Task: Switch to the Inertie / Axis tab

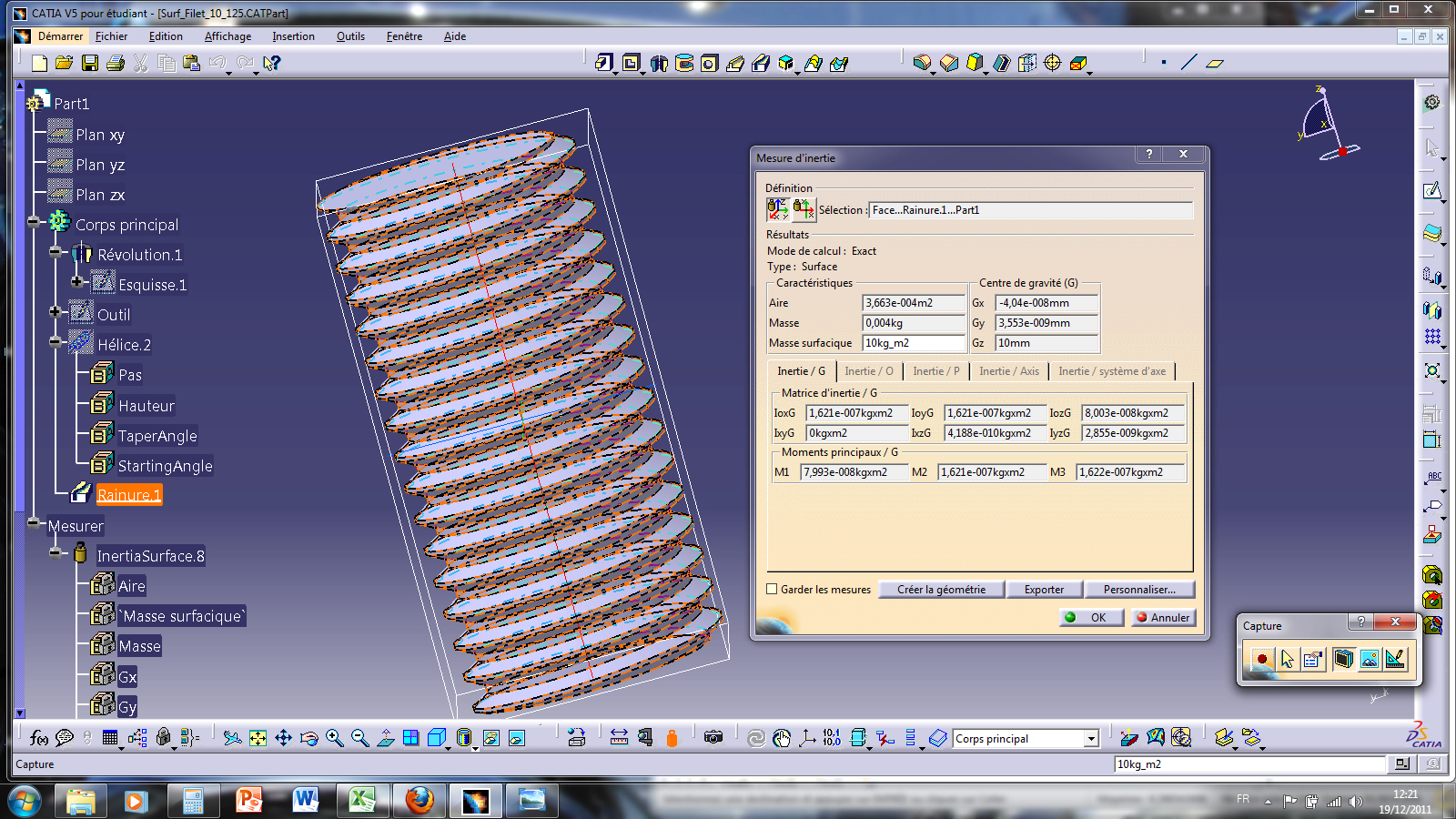Action: [x=1008, y=371]
